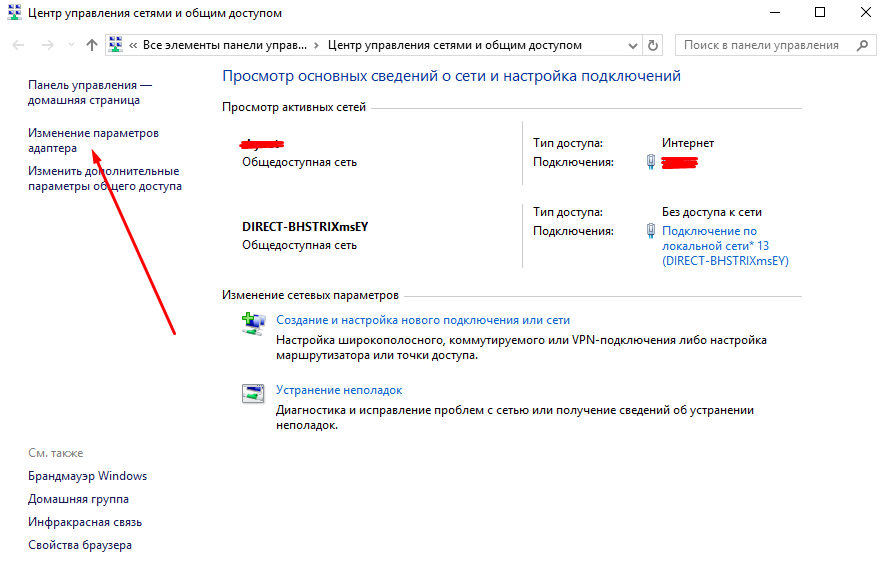Viewport: 889px width, 572px height.
Task: Go back with the back arrow
Action: (18, 45)
